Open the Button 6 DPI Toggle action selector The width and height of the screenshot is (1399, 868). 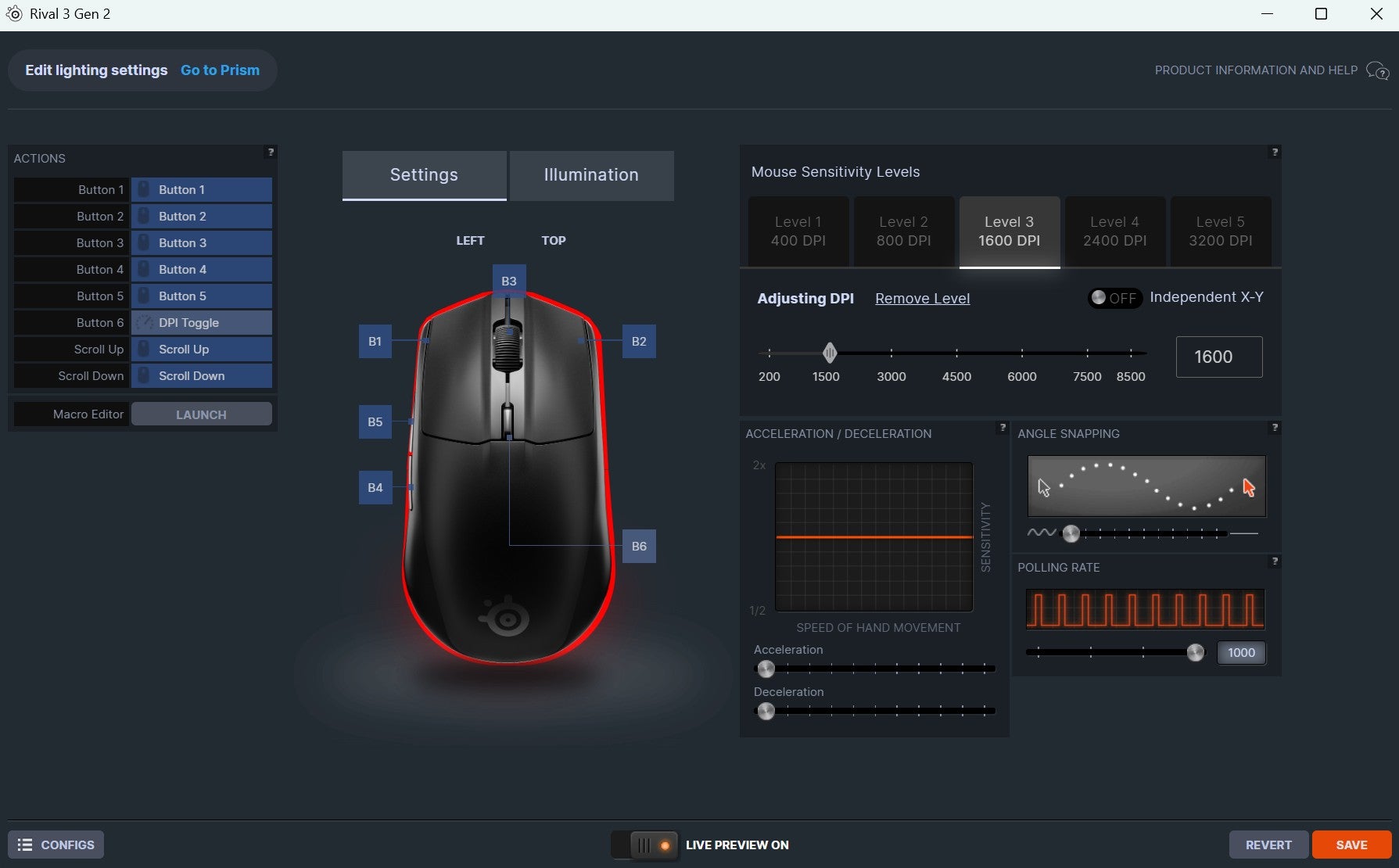coord(201,323)
